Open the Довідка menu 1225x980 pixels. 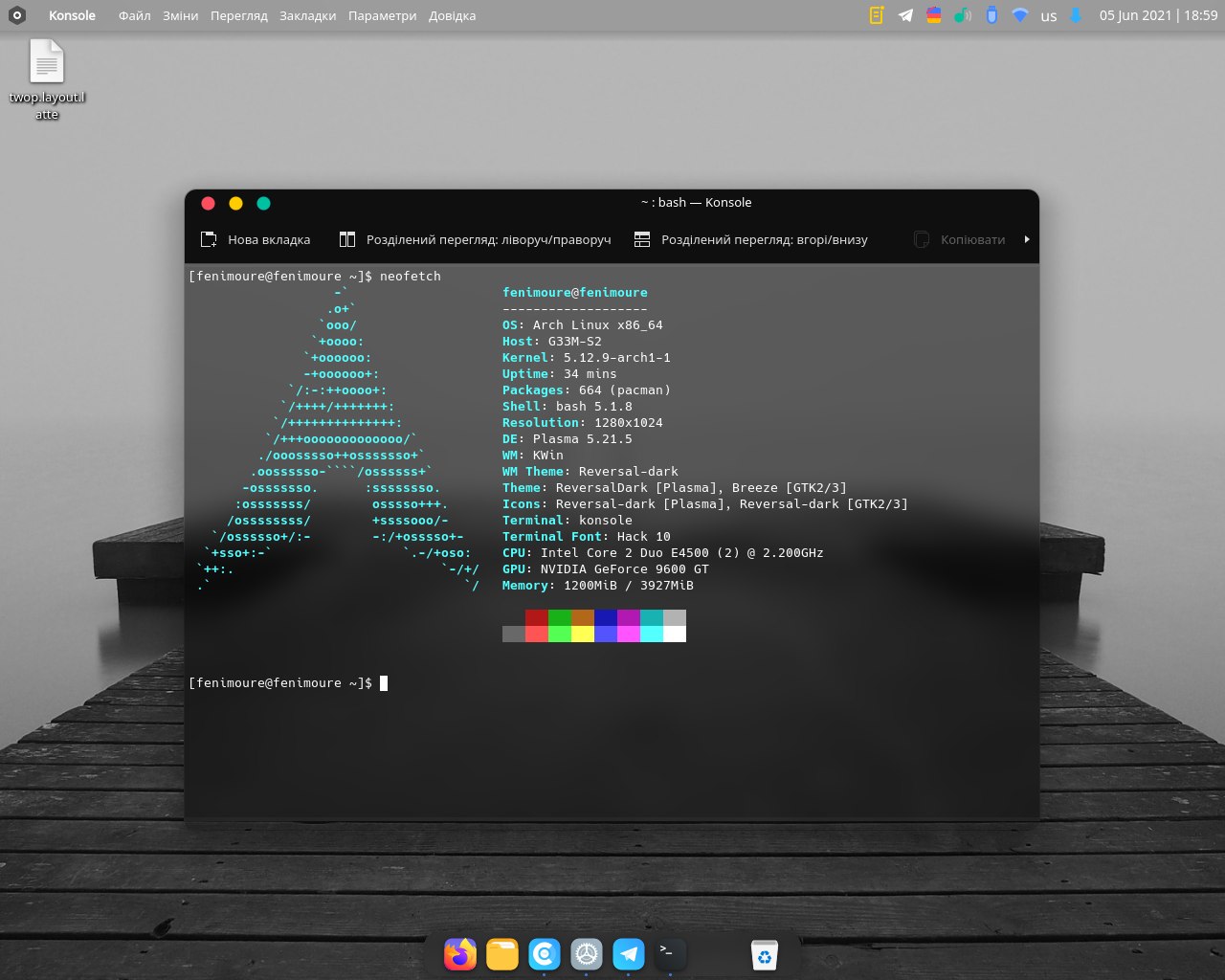click(452, 15)
